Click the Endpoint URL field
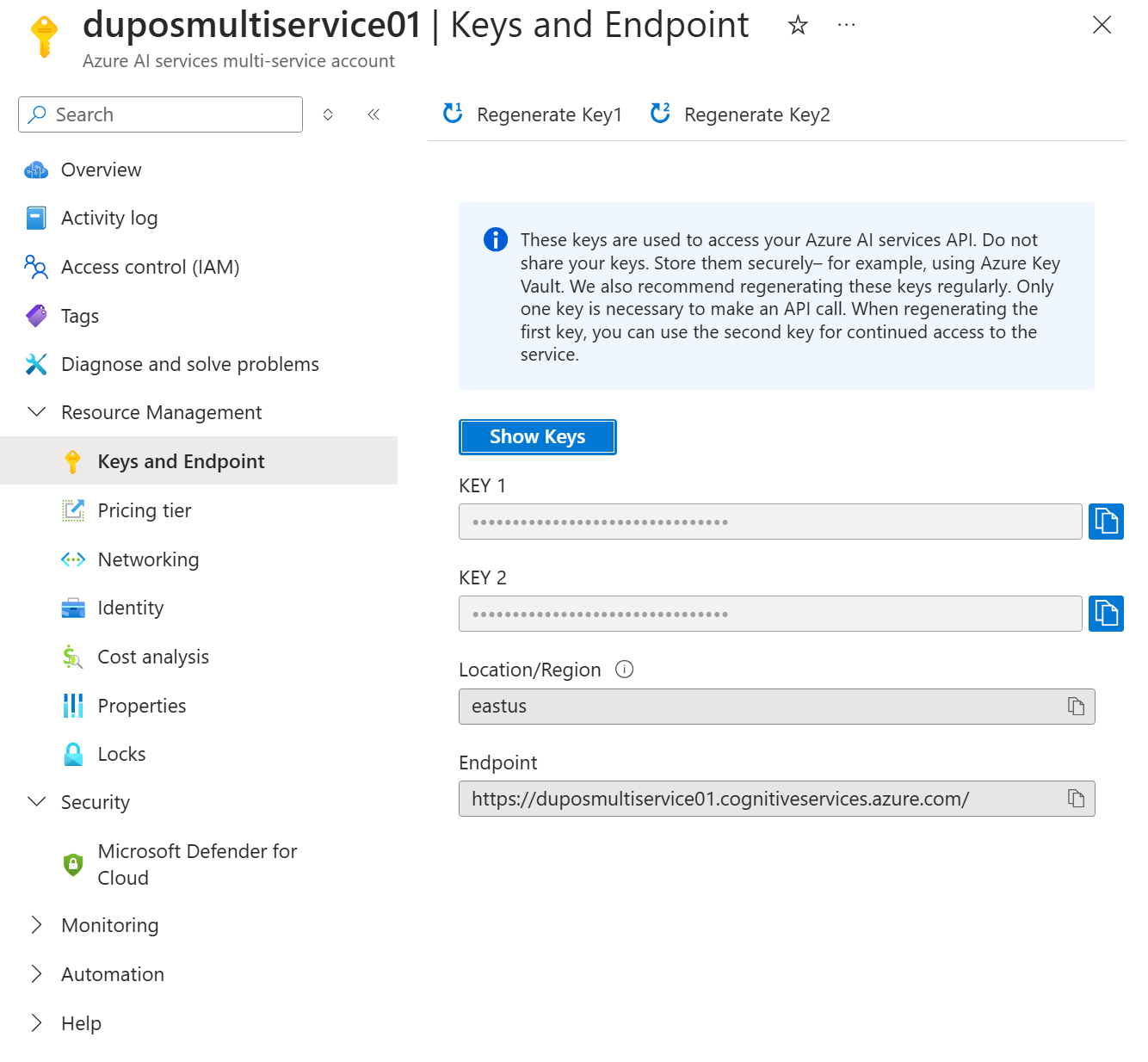This screenshot has height=1062, width=1148. point(776,799)
